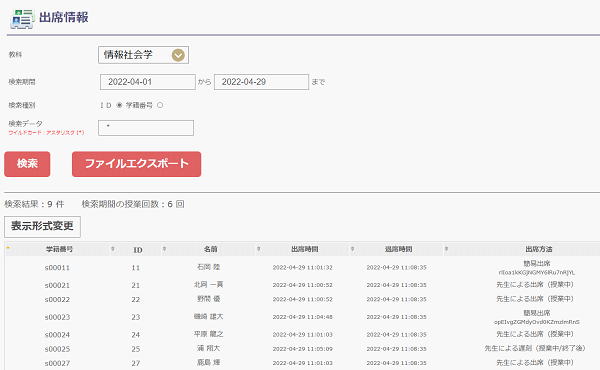
Task: Choose the 学籍番号 search type radio button
Action: [160, 105]
